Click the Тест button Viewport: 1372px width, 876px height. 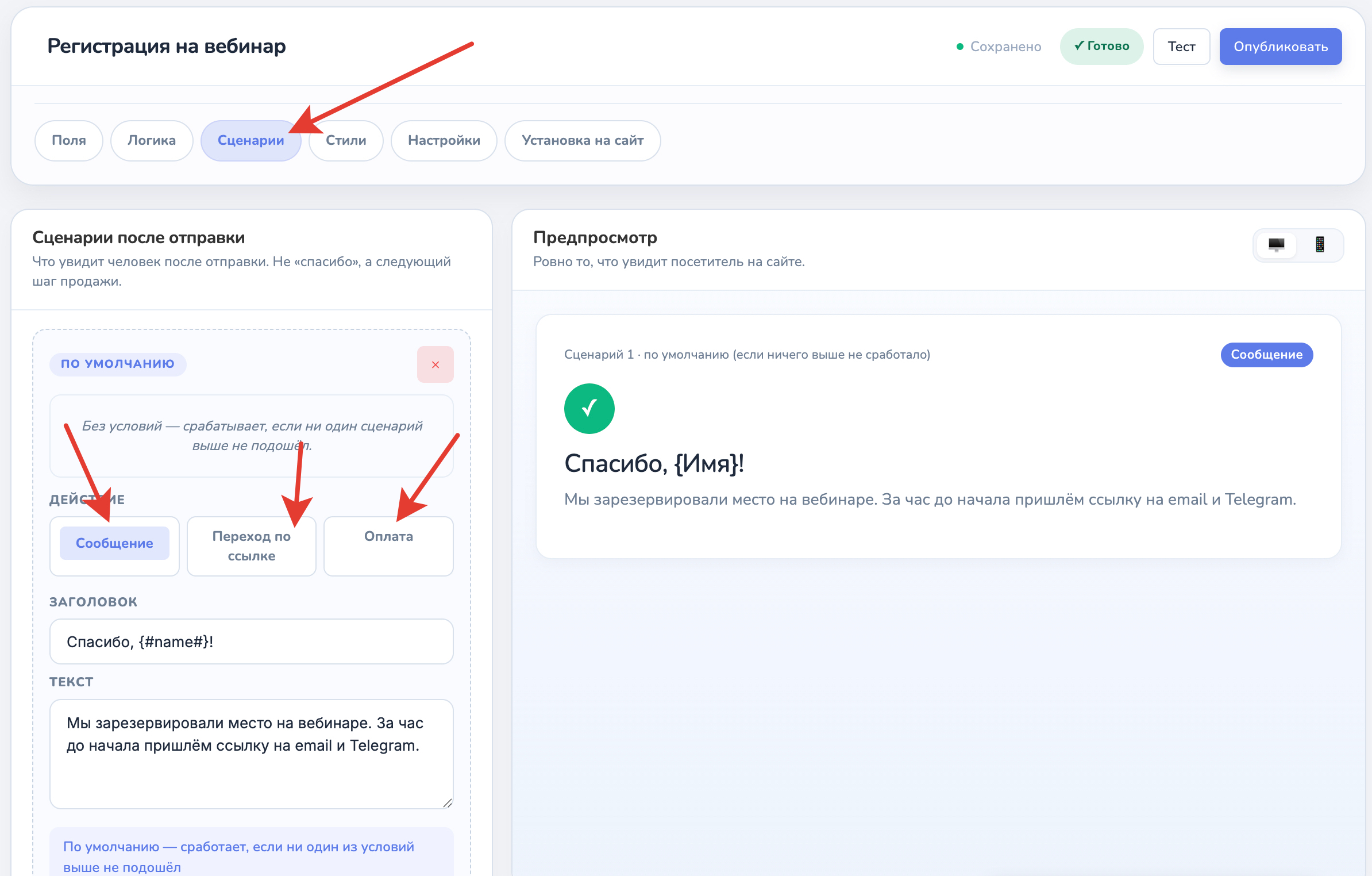pyautogui.click(x=1182, y=47)
